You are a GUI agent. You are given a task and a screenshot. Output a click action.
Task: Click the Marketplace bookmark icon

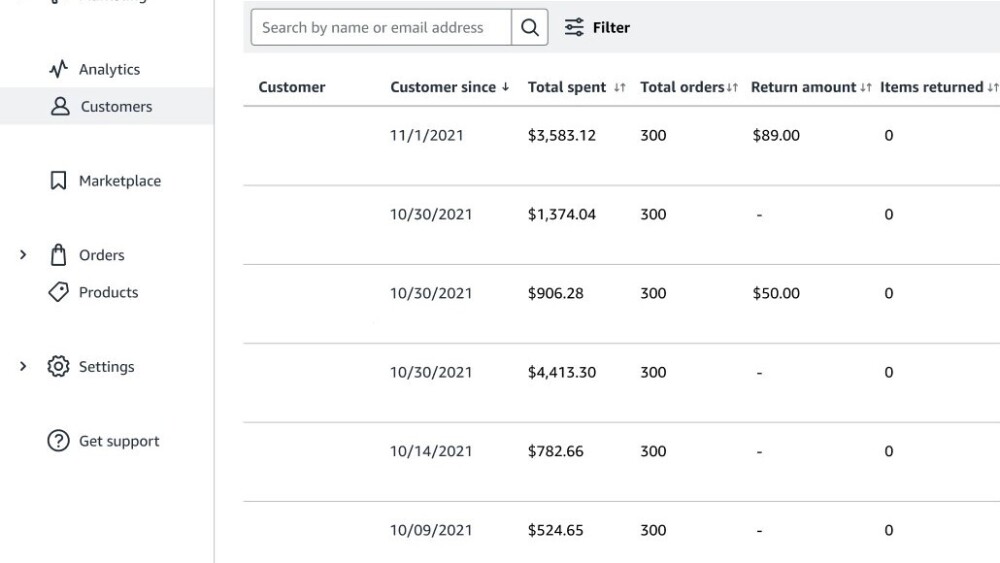pyautogui.click(x=58, y=180)
